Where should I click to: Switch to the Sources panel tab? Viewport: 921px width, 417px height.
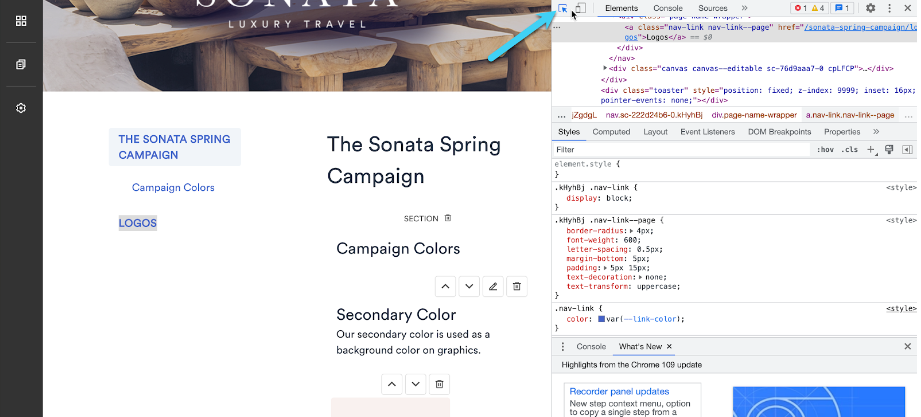pyautogui.click(x=712, y=8)
